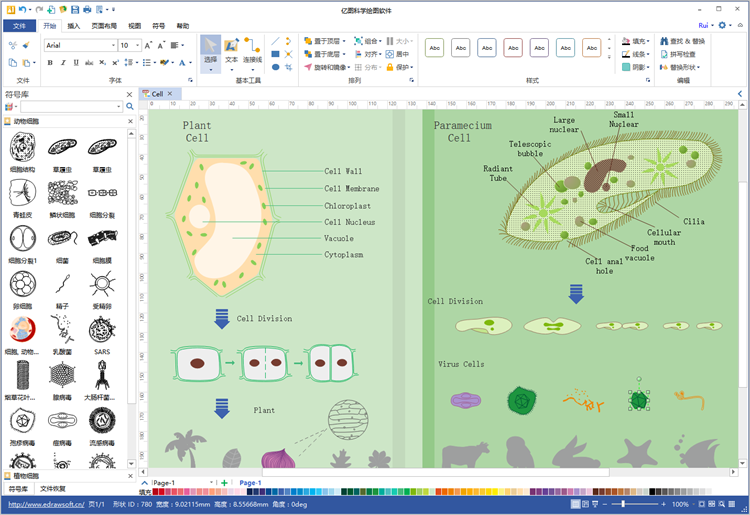Switch to the 插入 ribbon tab
750x515 pixels.
click(x=74, y=26)
